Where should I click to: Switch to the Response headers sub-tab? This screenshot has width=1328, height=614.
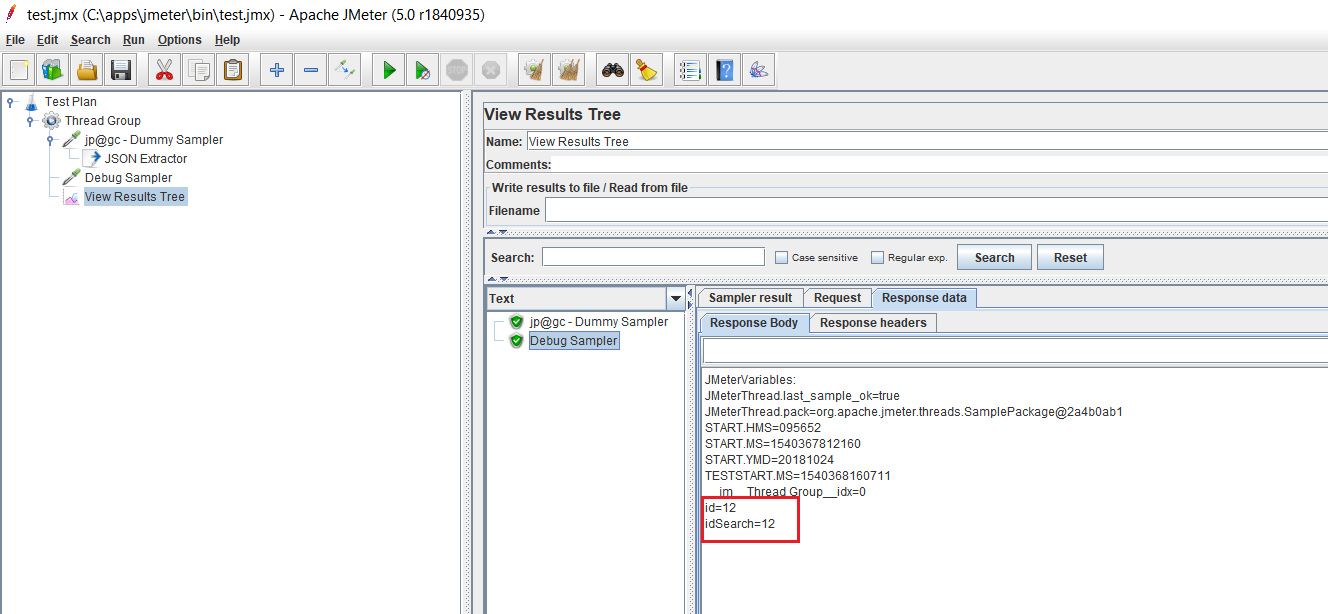pyautogui.click(x=873, y=322)
